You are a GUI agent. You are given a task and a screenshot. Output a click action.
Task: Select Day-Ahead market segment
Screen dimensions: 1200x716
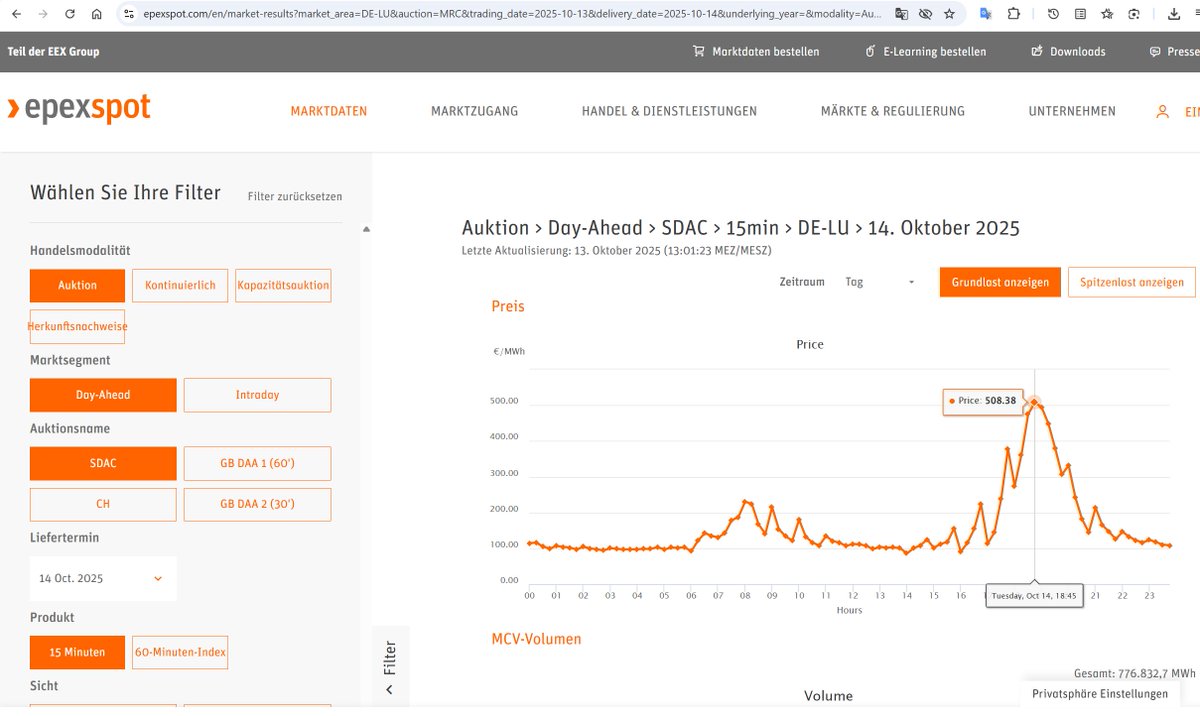(x=103, y=395)
